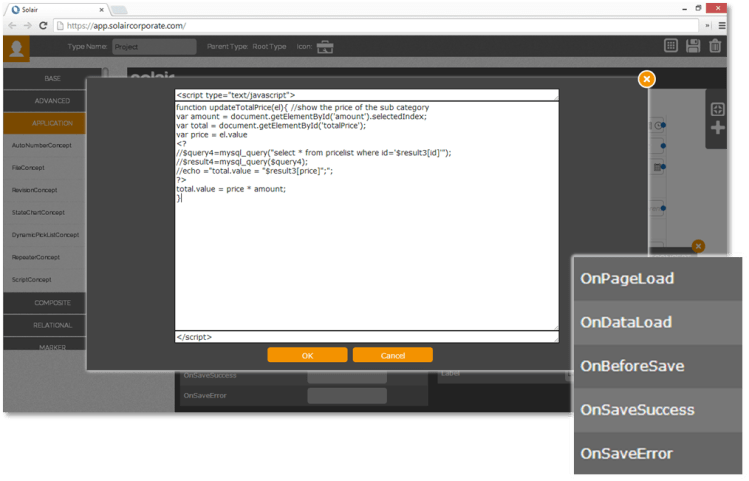Click inside the main JavaScript code textarea
Screen dimensions: 749x481
click(367, 215)
